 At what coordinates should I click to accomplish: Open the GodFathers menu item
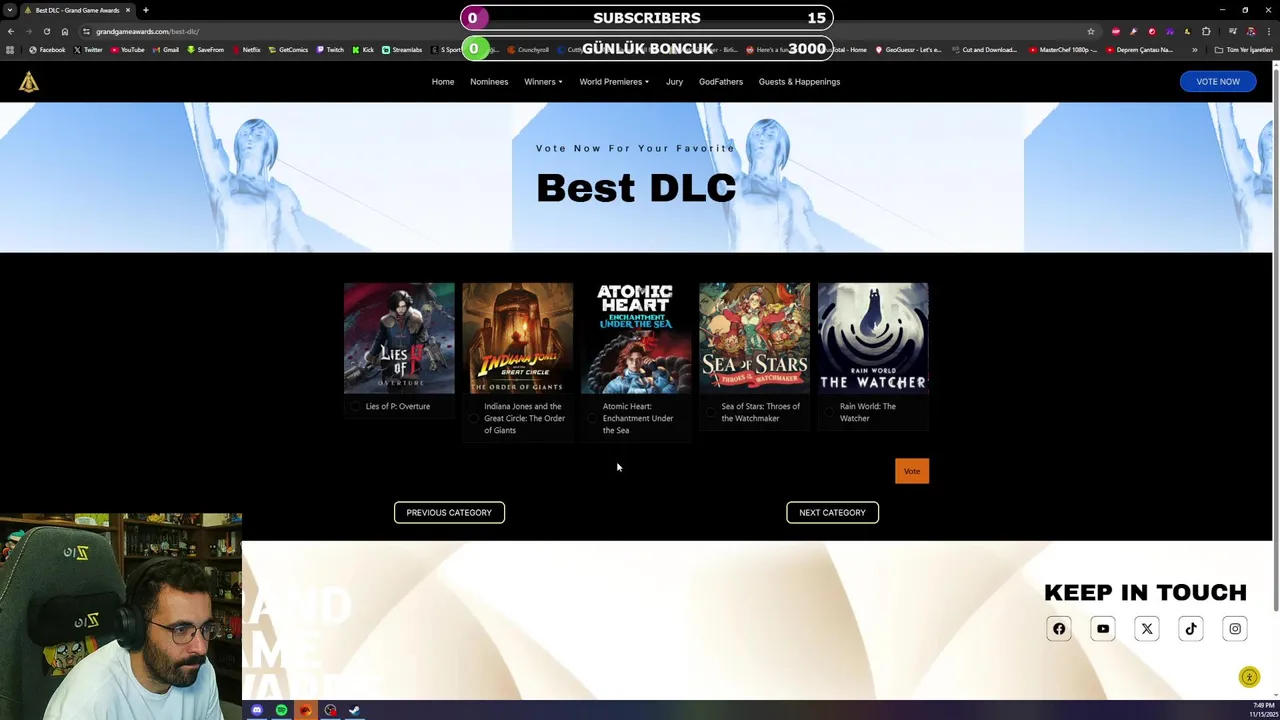[721, 82]
